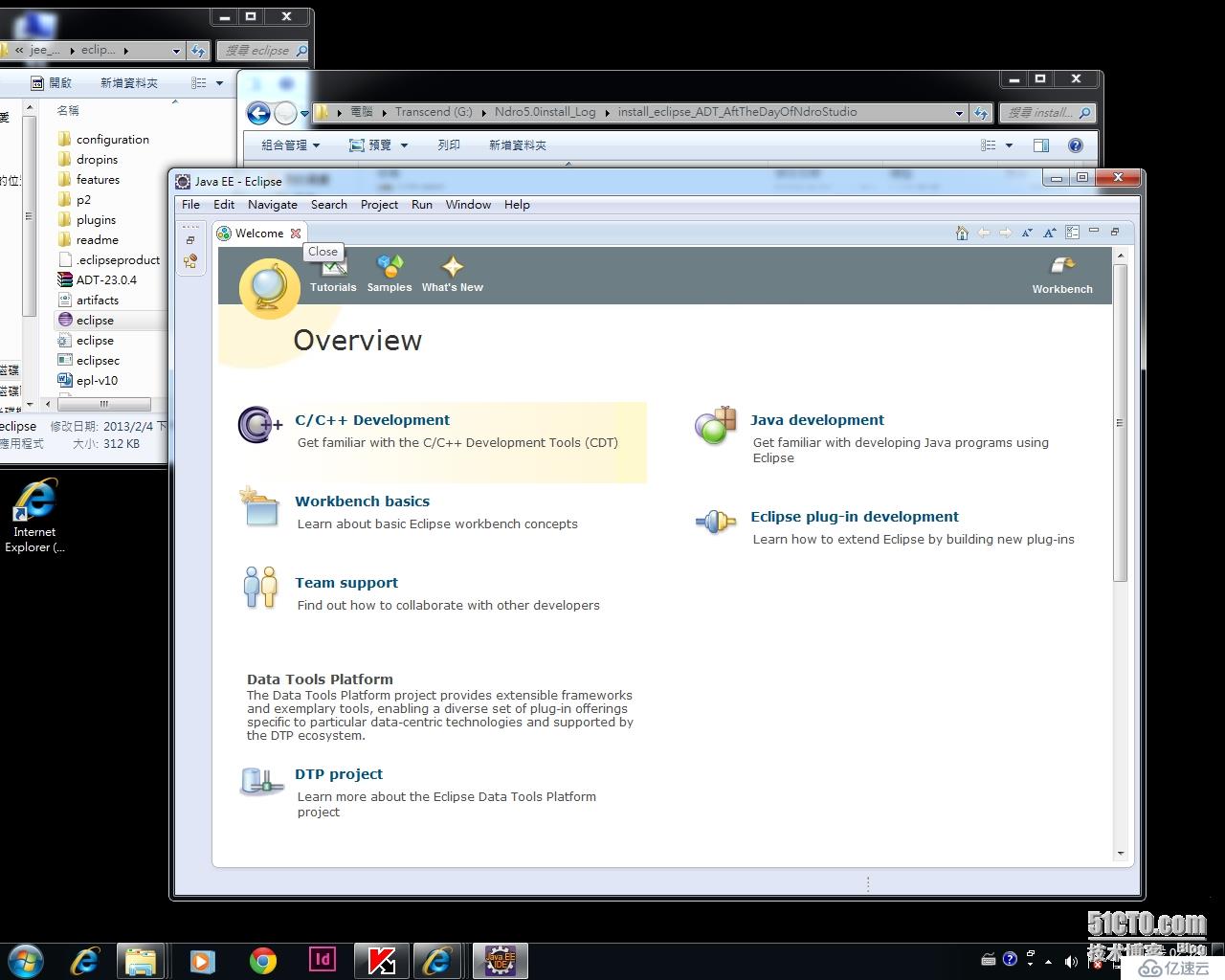1225x980 pixels.
Task: Close the Welcome tab
Action: (x=296, y=233)
